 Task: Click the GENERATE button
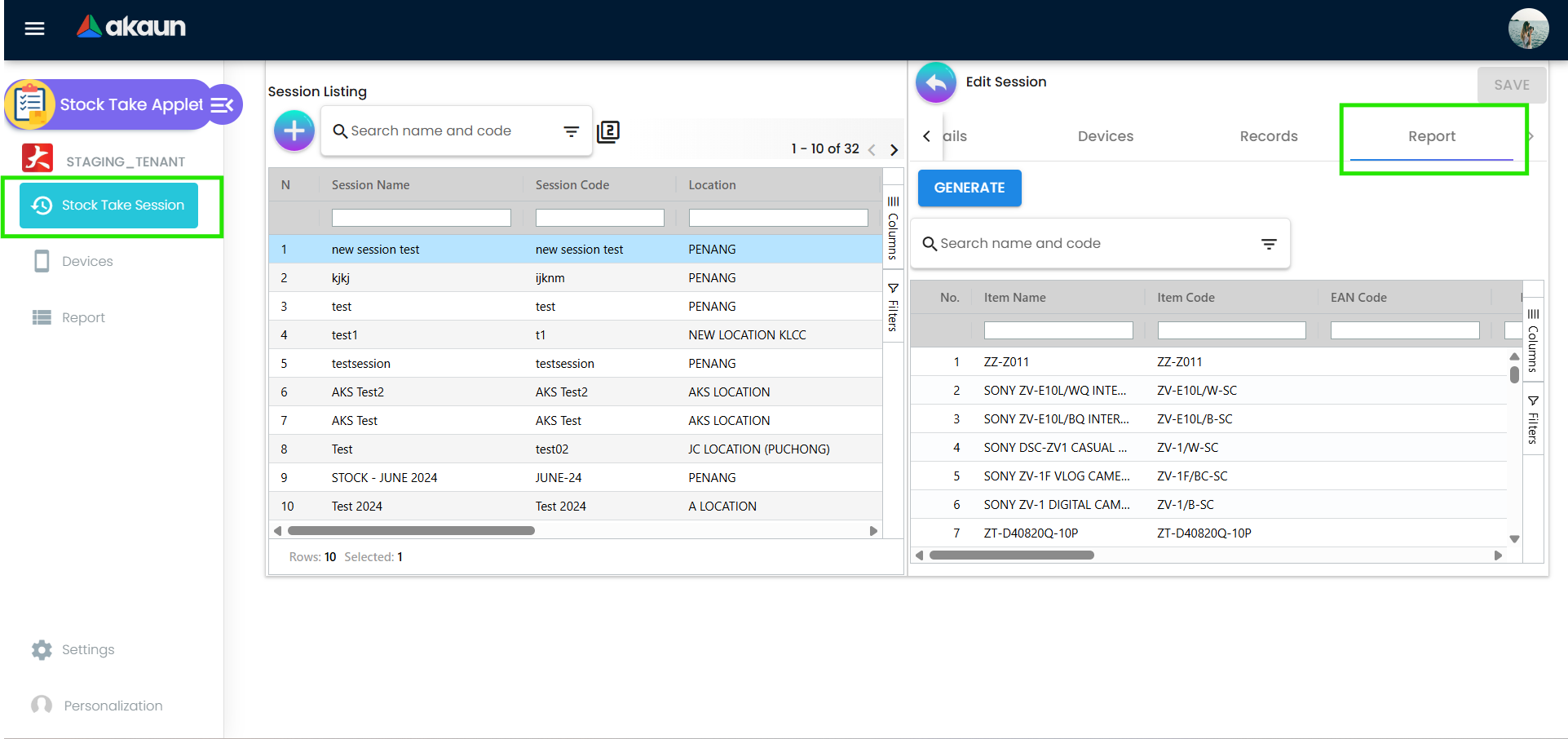coord(970,188)
